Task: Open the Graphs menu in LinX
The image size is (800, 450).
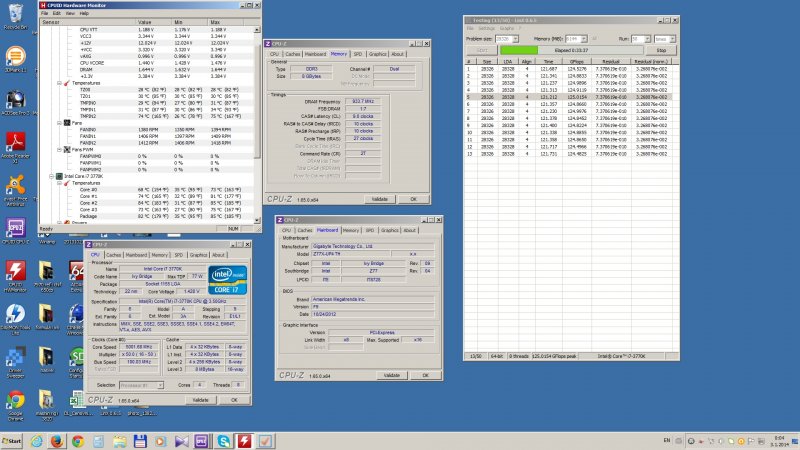Action: coord(507,29)
